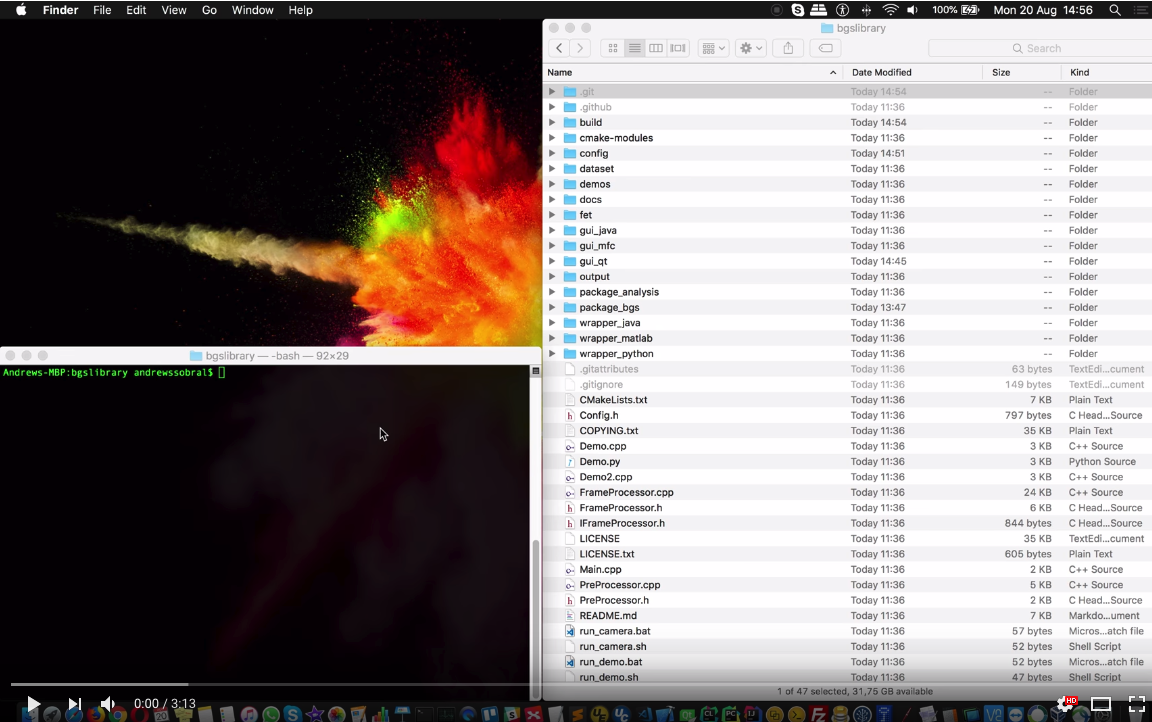Image resolution: width=1152 pixels, height=722 pixels.
Task: Open the Edit menu
Action: (x=136, y=10)
